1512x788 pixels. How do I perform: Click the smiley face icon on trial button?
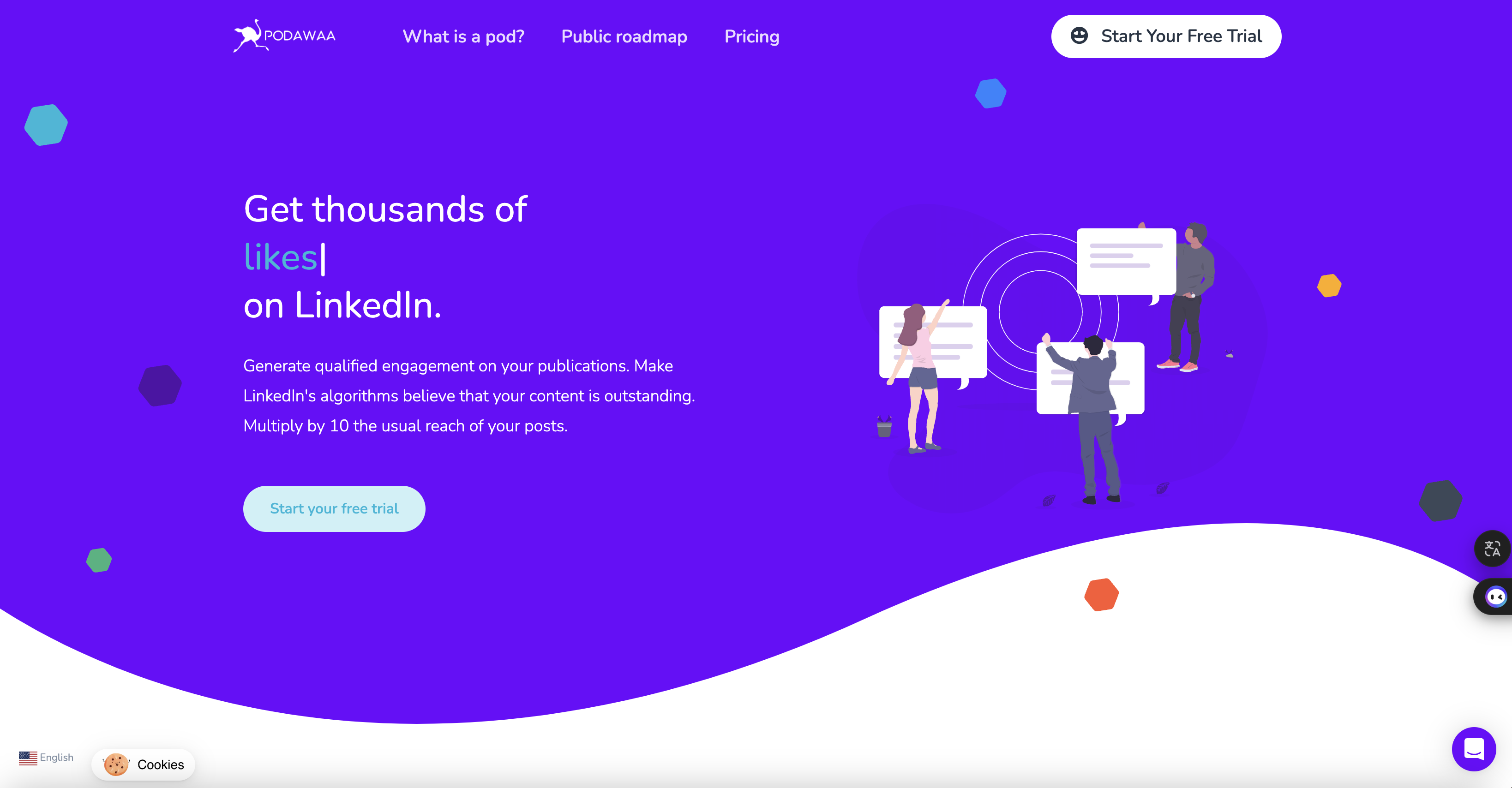[1080, 36]
